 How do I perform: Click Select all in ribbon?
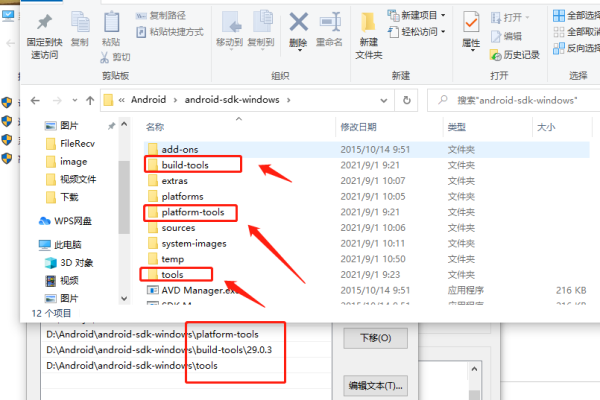coord(576,15)
